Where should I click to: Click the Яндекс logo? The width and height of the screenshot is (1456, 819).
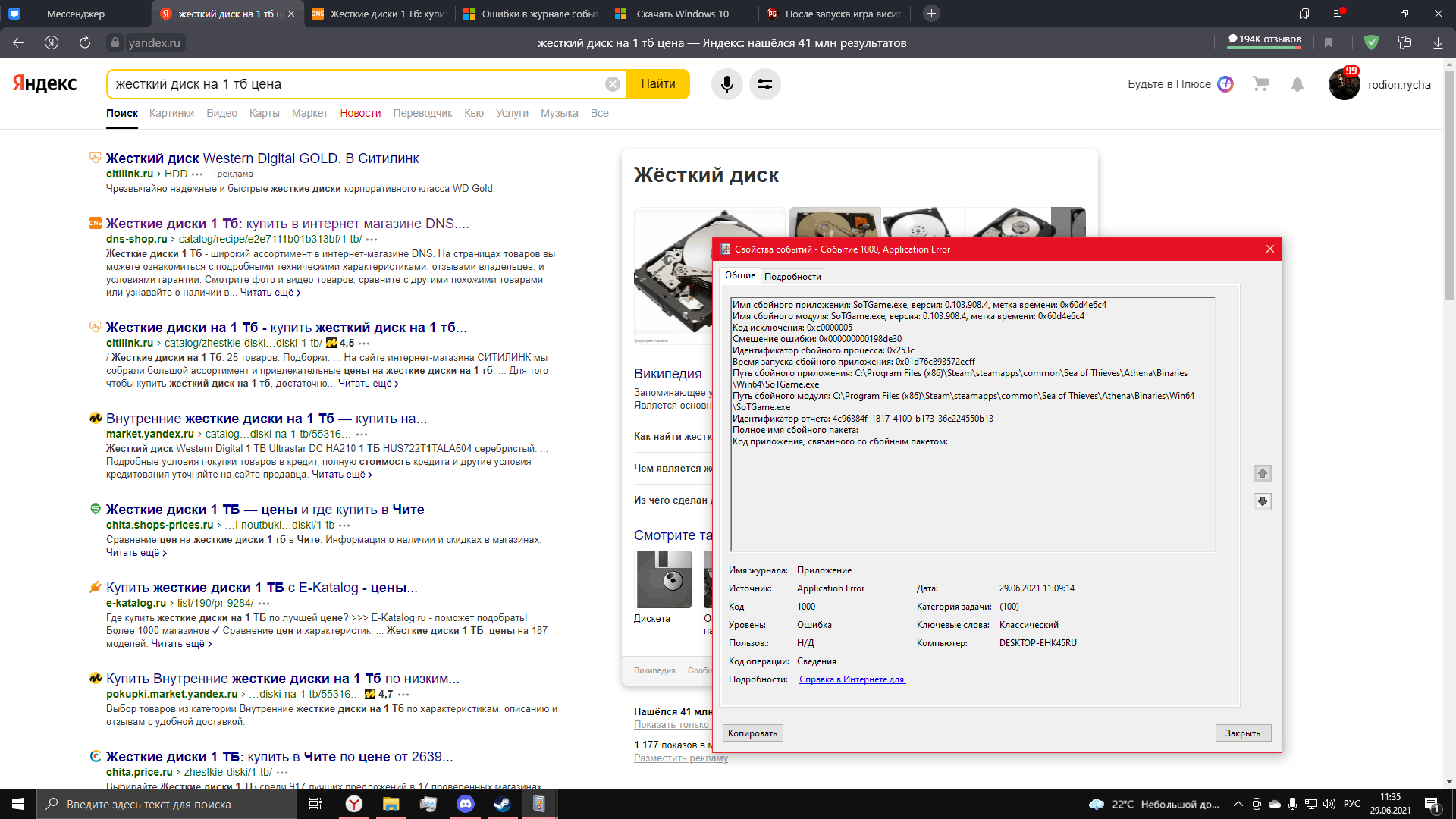click(x=45, y=83)
